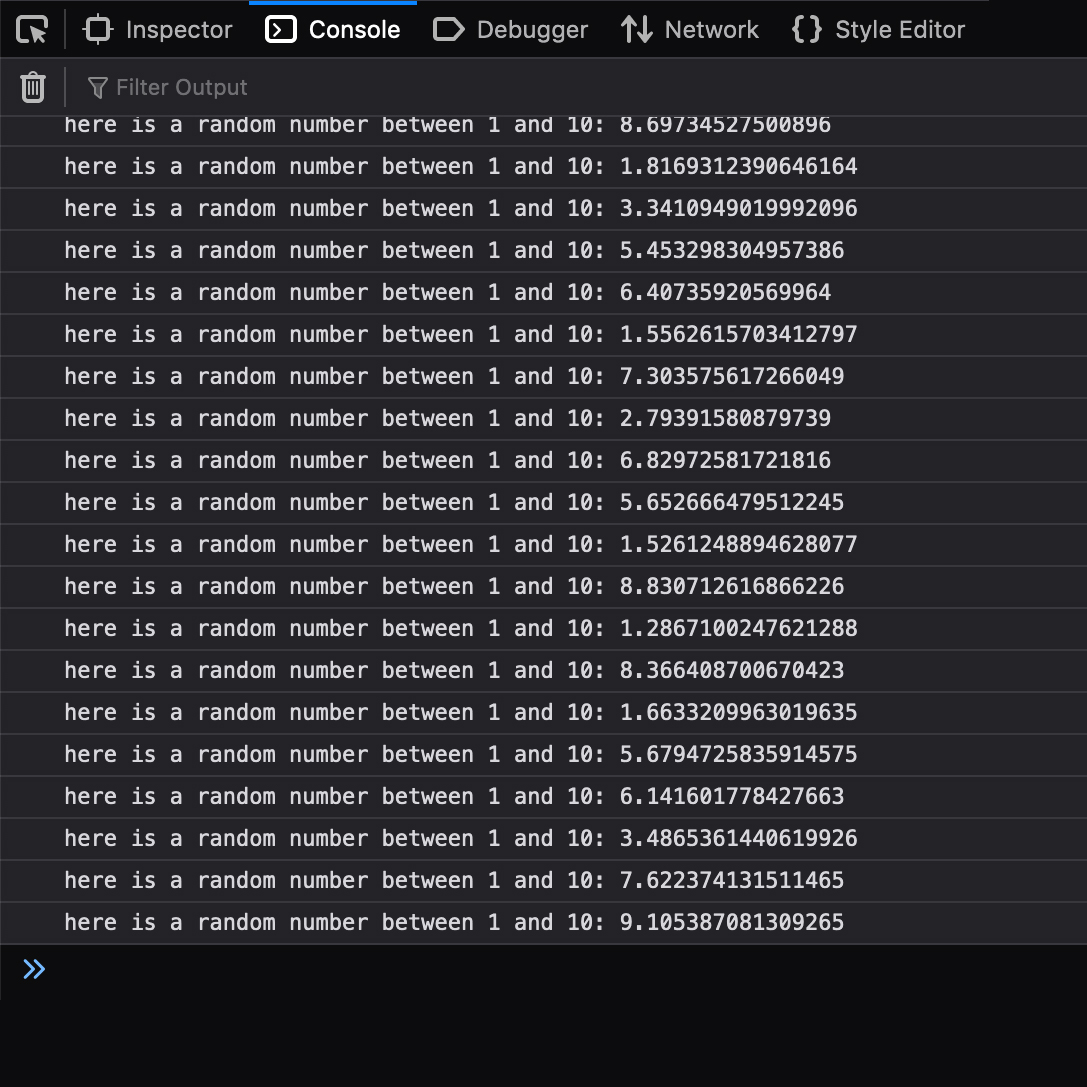The width and height of the screenshot is (1087, 1087).
Task: Switch to the Console tab
Action: pos(333,30)
